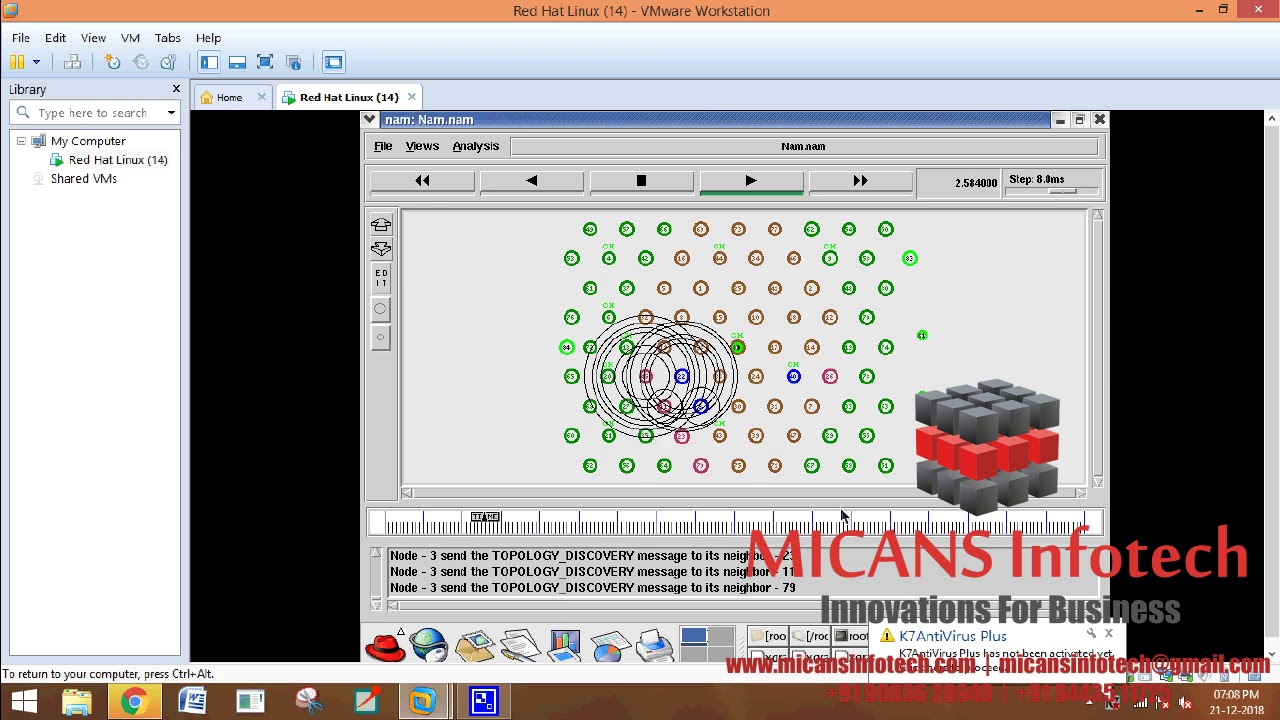Viewport: 1280px width, 720px height.
Task: Open the power options dropdown arrow
Action: [36, 62]
